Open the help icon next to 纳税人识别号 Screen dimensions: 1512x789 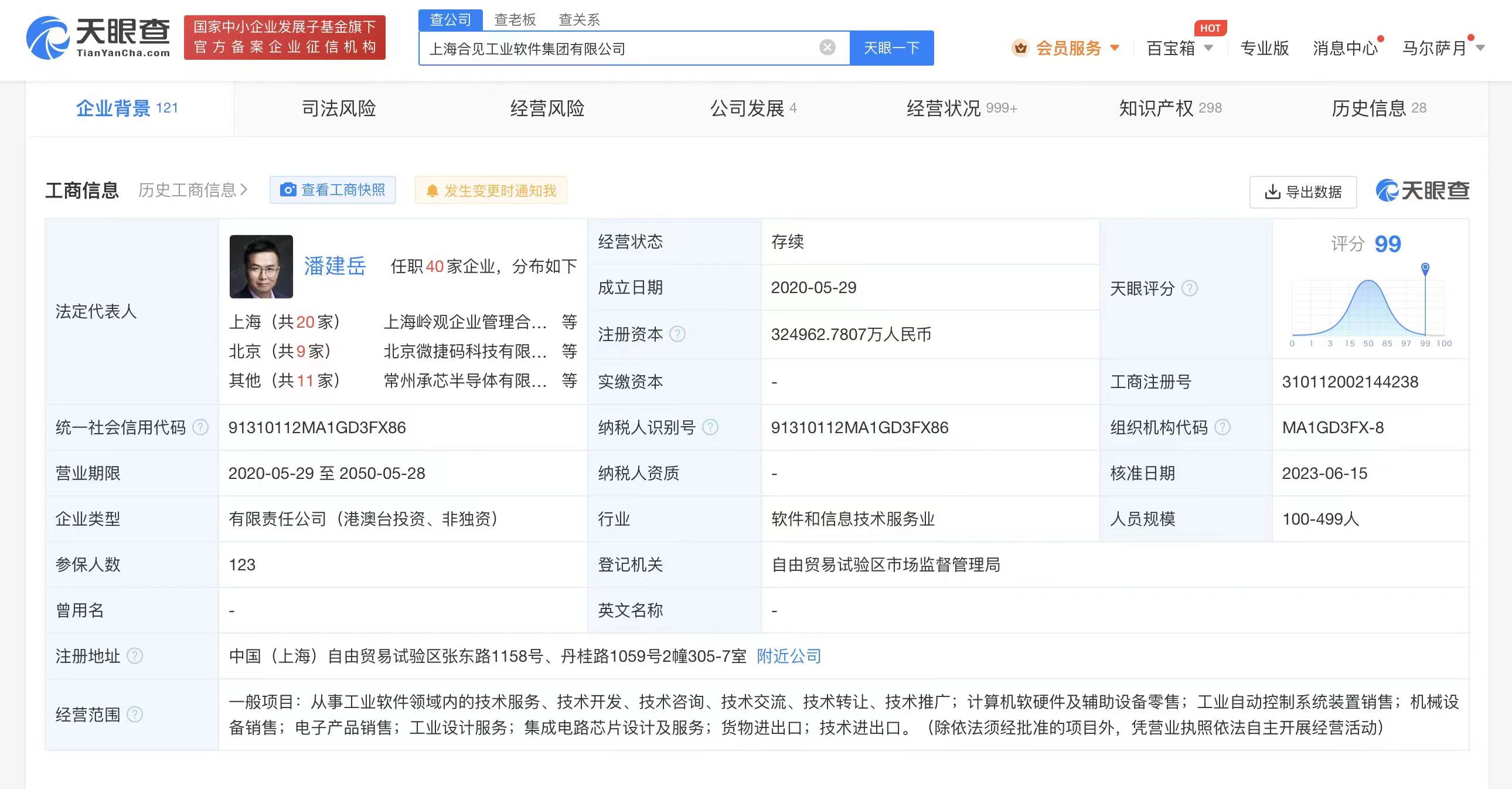click(710, 427)
